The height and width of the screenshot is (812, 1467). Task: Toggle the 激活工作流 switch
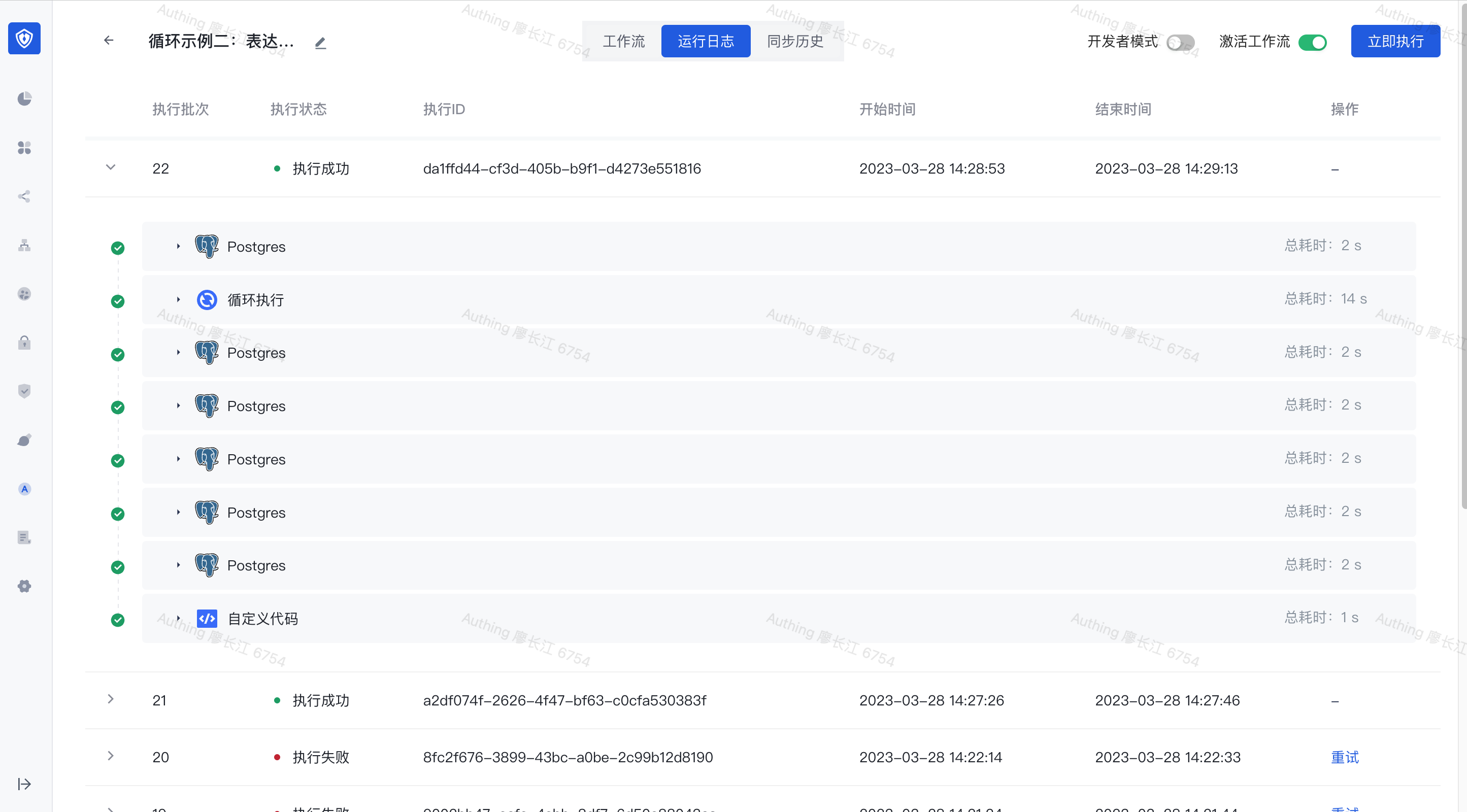[x=1312, y=42]
